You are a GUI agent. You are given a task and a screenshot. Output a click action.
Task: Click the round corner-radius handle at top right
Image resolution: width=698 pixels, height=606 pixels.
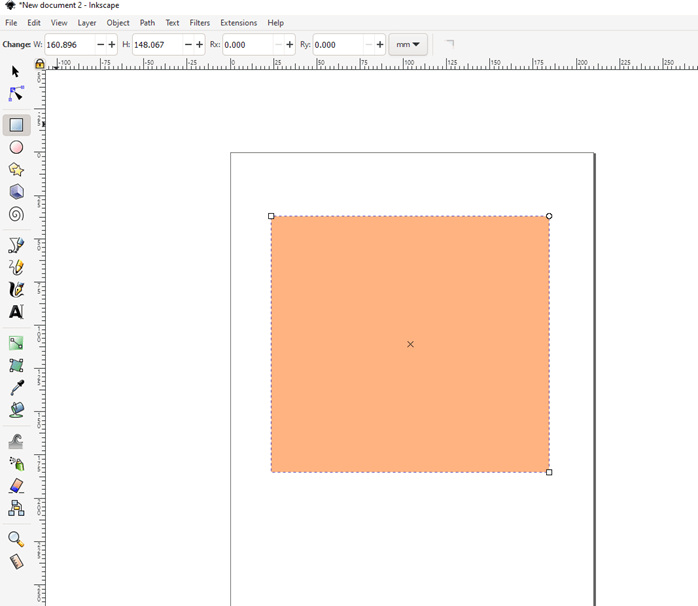click(x=549, y=216)
